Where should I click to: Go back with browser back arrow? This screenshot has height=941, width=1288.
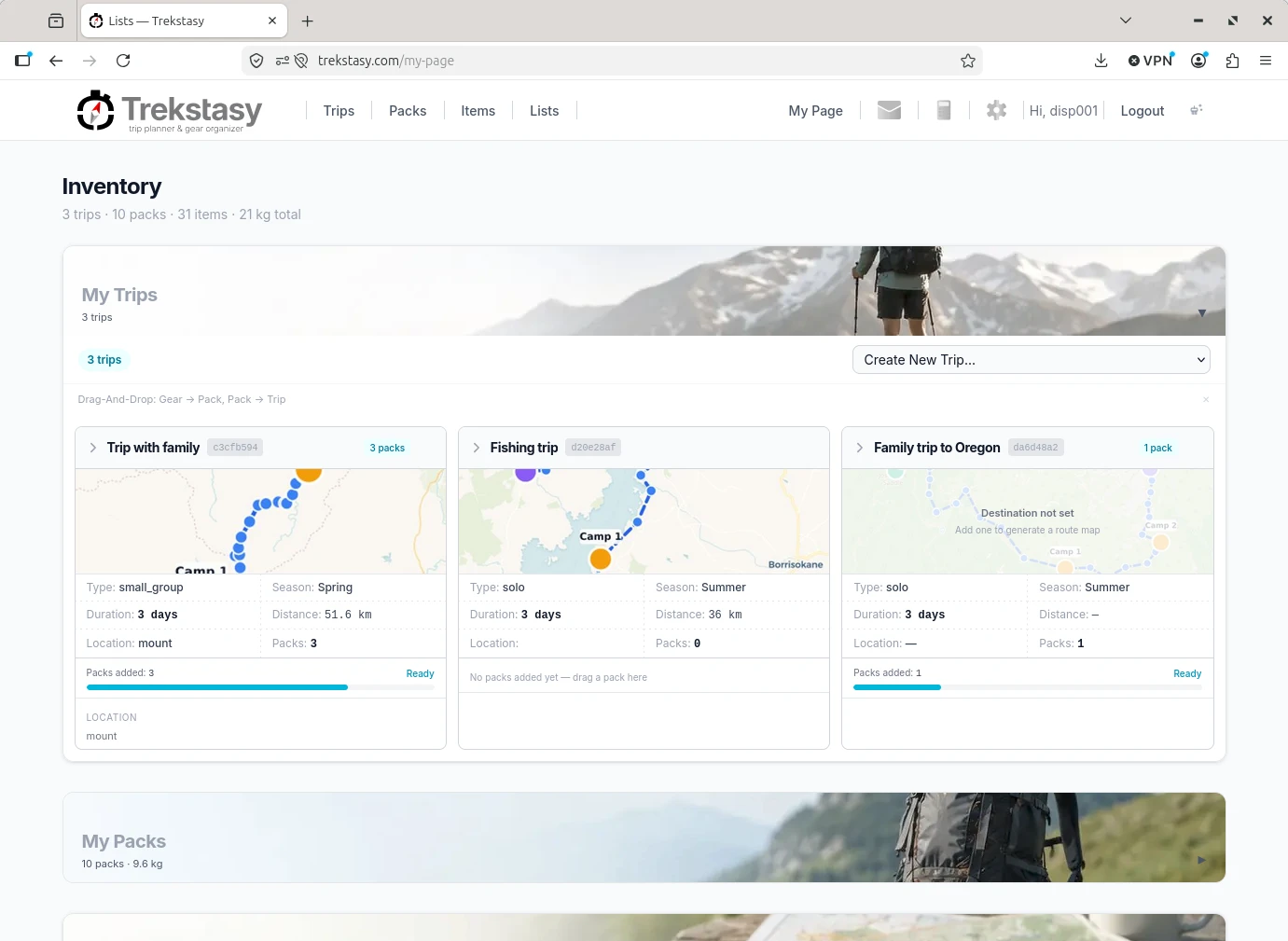[x=56, y=61]
